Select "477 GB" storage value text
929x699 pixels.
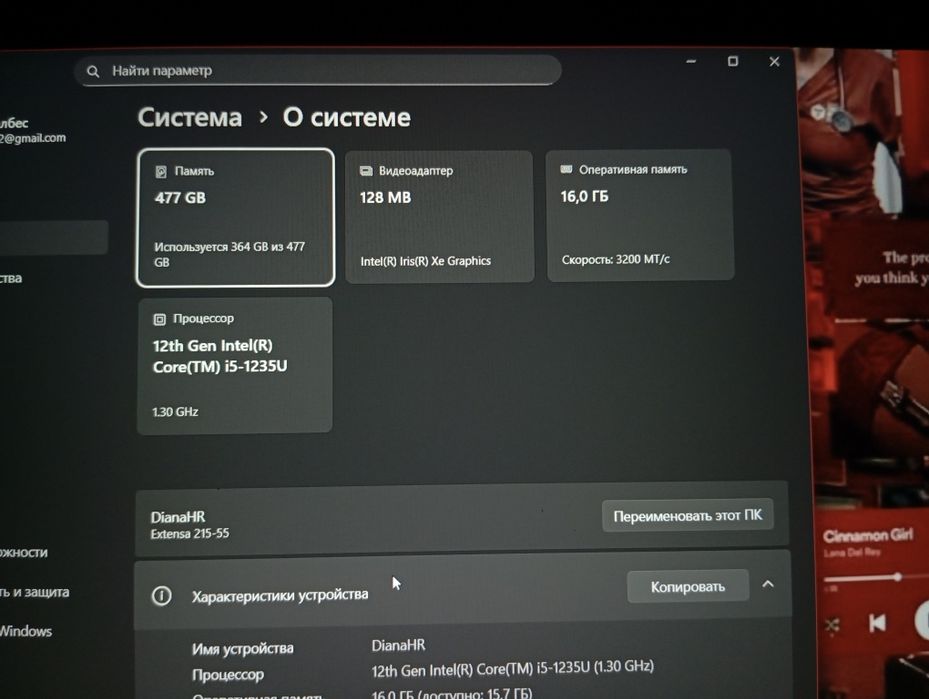[180, 198]
